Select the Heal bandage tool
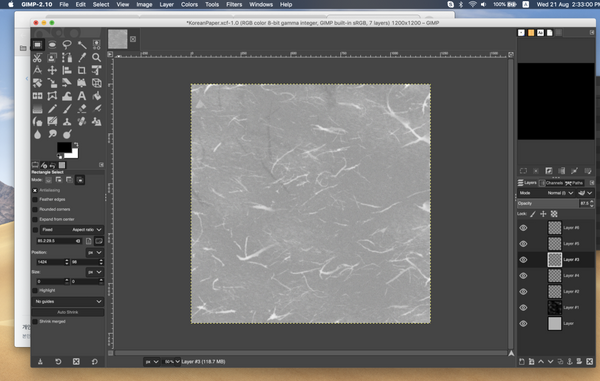600x381 pixels. [82, 122]
